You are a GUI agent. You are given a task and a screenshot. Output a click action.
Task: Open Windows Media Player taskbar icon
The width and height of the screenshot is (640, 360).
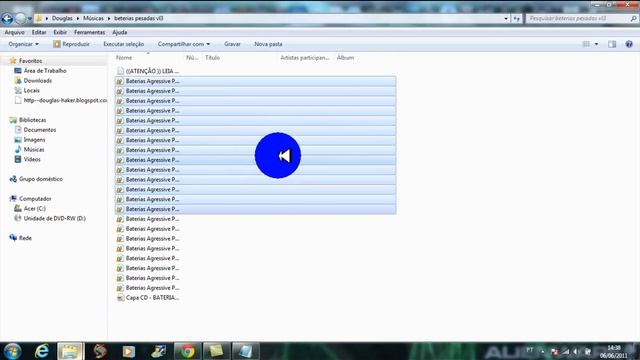coord(129,351)
